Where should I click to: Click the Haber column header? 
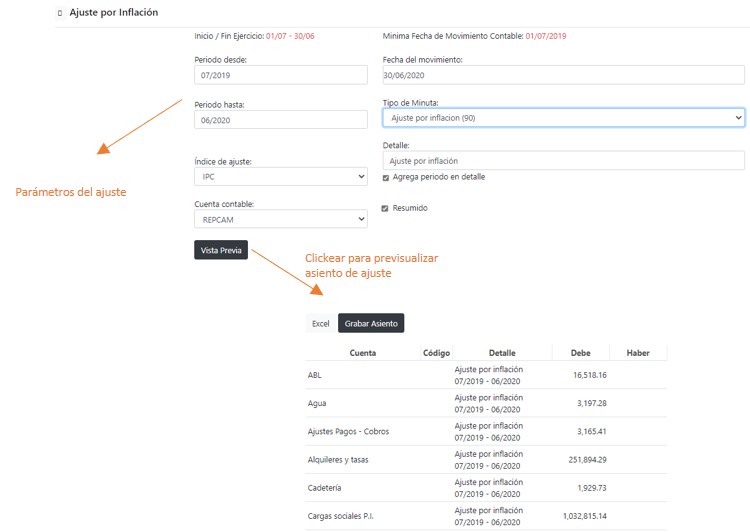tap(638, 353)
